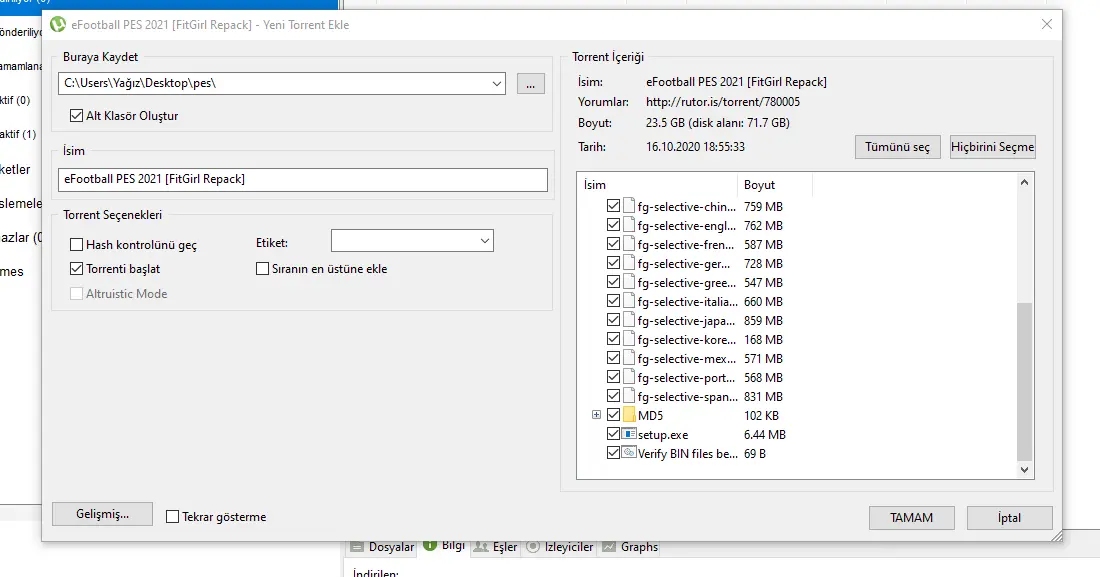
Task: Click the file list scrollbar thumb
Action: (1024, 381)
